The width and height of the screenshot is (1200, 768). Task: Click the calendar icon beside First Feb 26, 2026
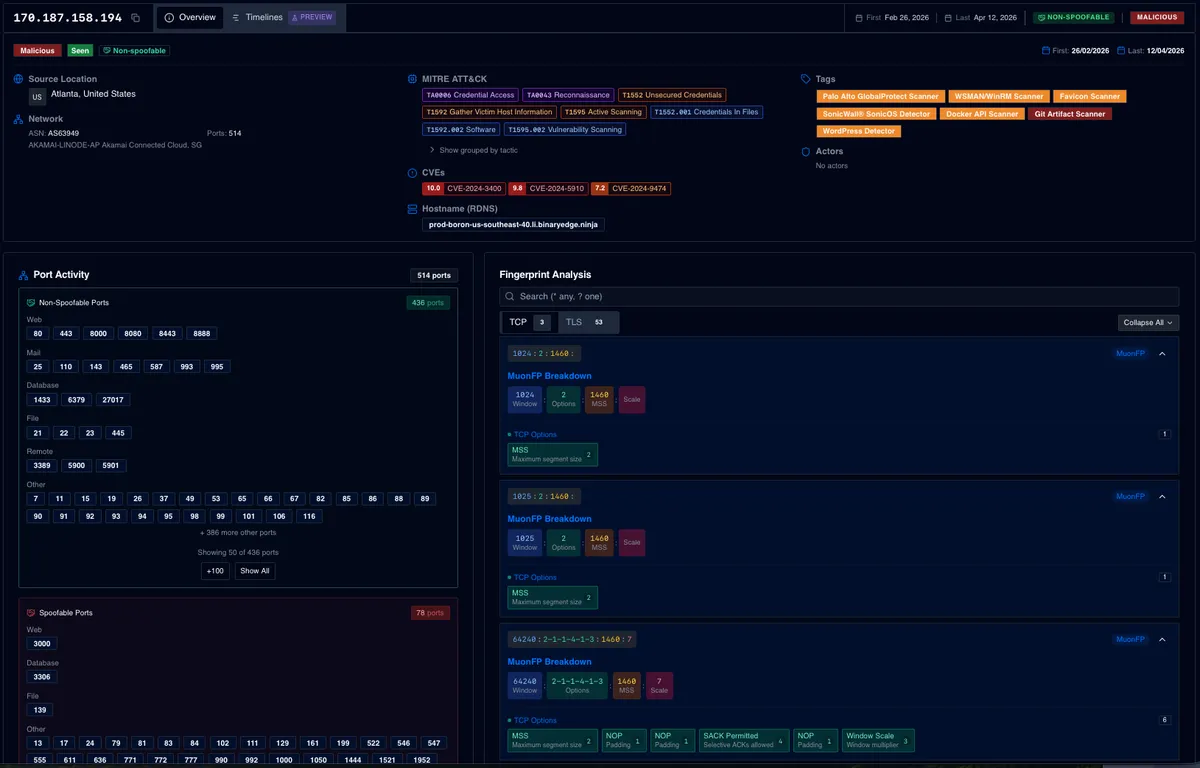pos(857,17)
